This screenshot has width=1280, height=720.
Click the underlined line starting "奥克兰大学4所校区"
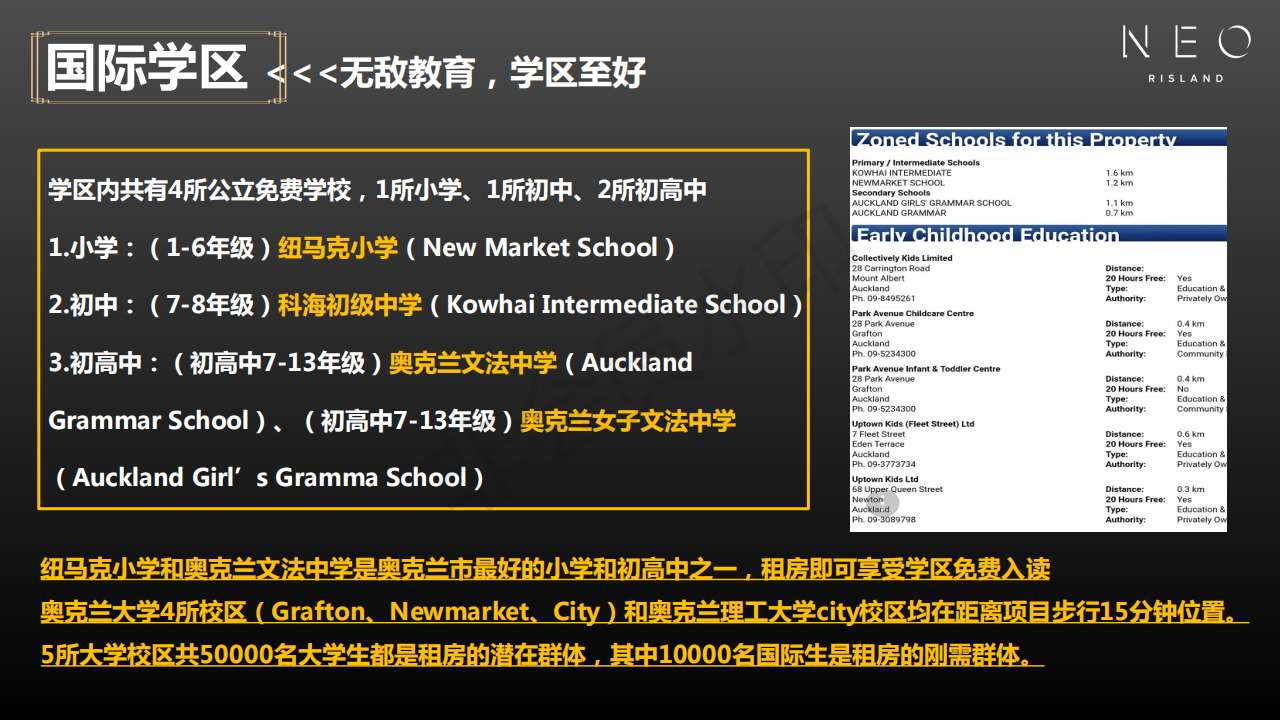coord(645,612)
